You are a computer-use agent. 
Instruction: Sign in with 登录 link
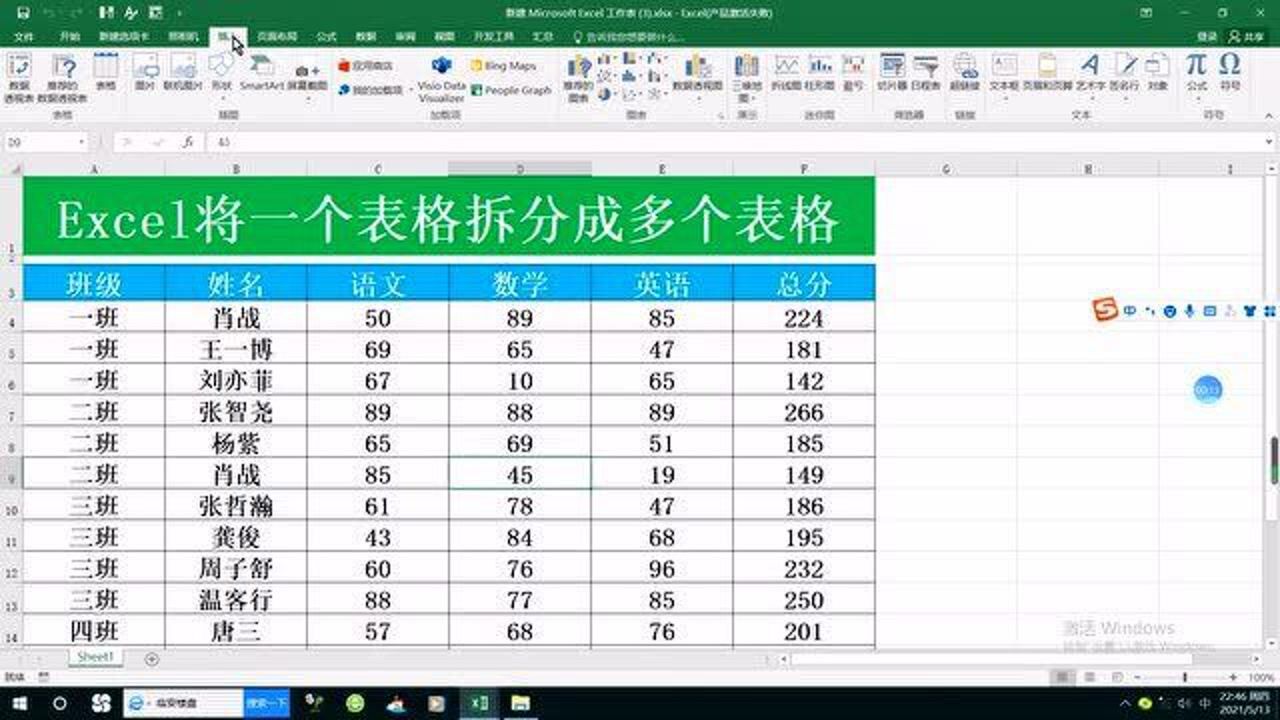click(1207, 37)
